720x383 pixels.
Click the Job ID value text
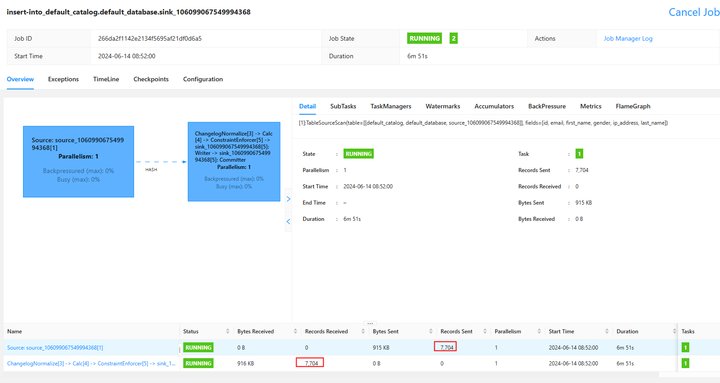150,39
